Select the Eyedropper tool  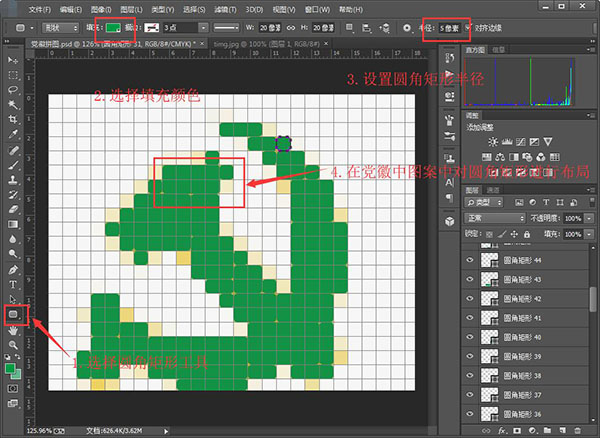point(13,134)
